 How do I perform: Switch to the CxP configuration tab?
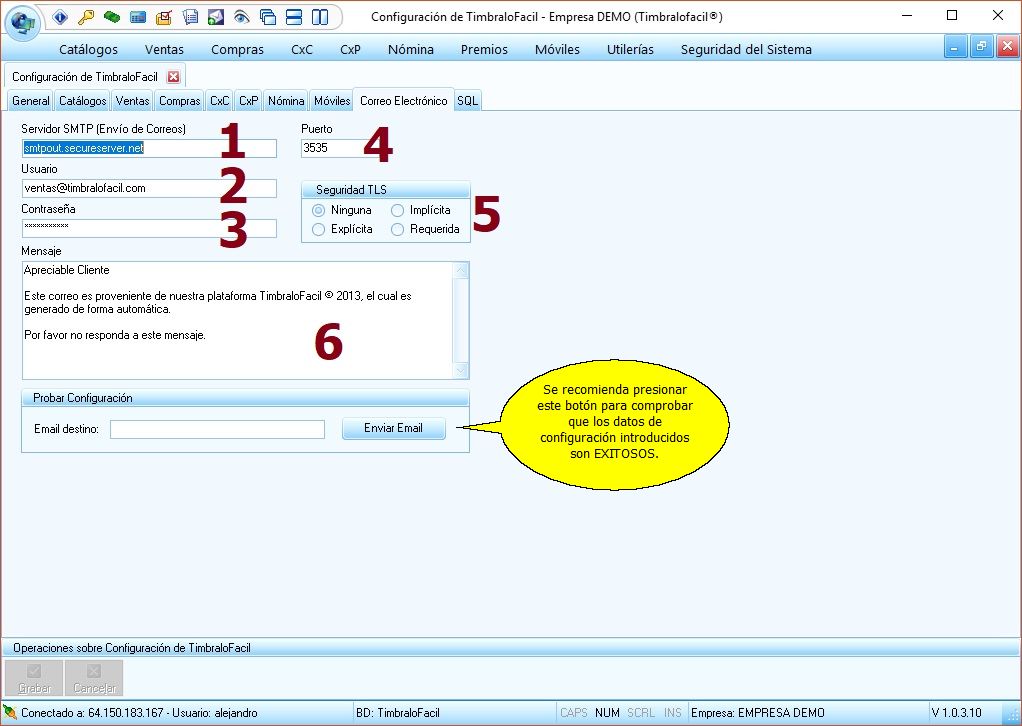click(x=249, y=101)
